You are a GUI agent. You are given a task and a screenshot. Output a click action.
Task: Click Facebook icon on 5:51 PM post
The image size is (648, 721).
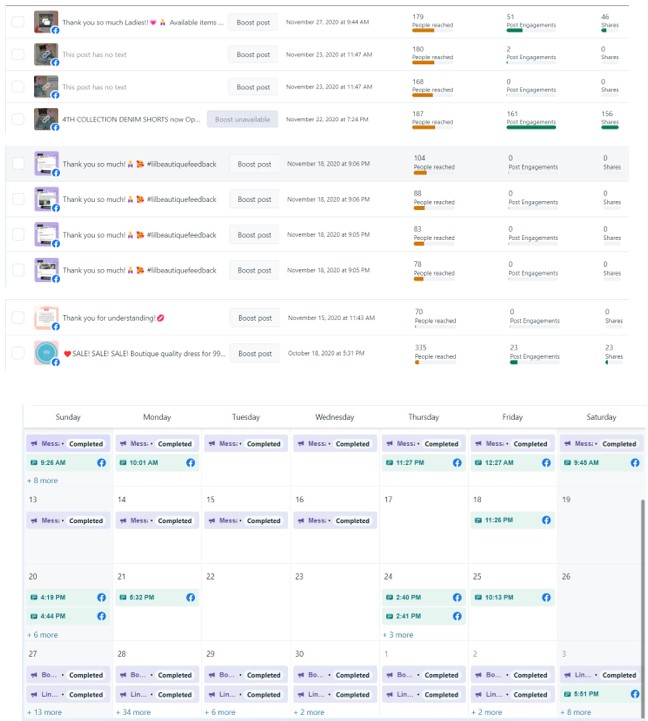tap(635, 694)
